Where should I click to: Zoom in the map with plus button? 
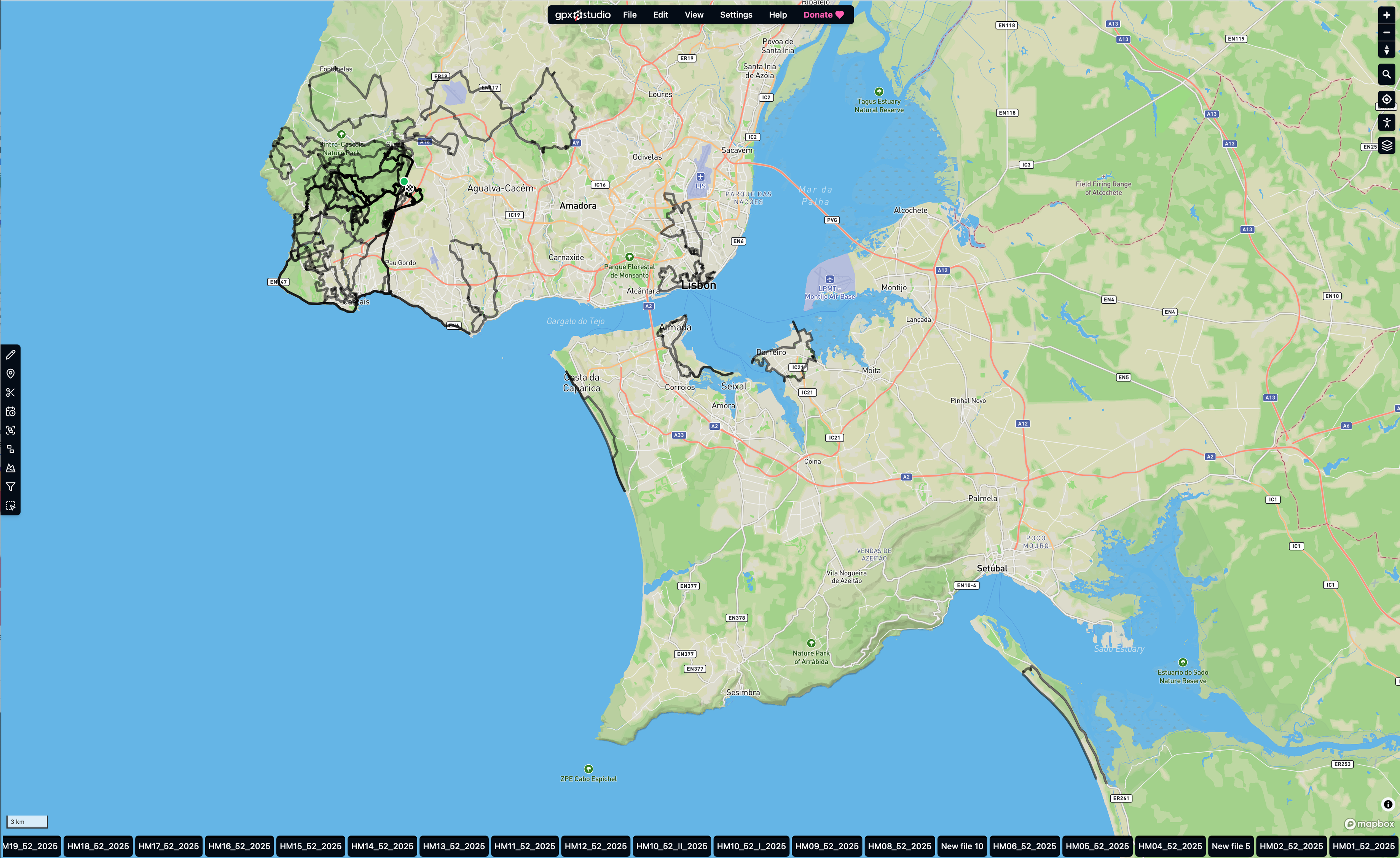pyautogui.click(x=1386, y=15)
